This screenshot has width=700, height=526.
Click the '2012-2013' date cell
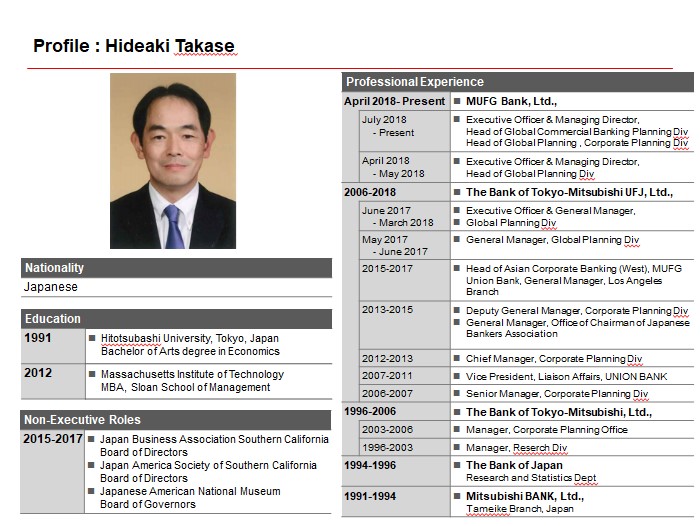click(404, 359)
